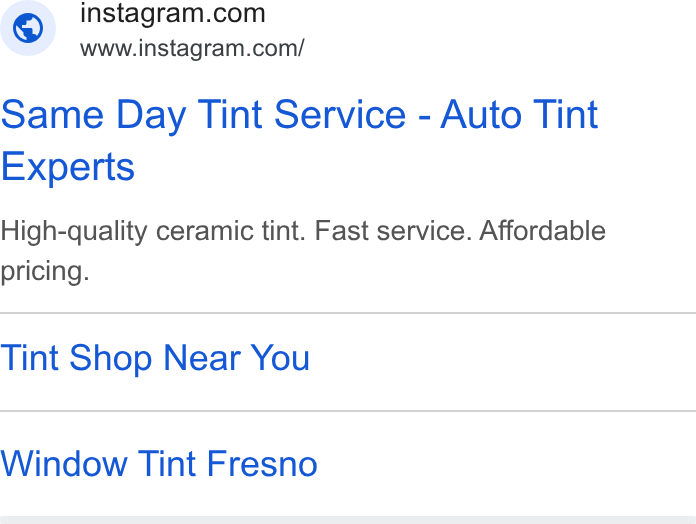The image size is (696, 524).
Task: Open the instagram.com site name
Action: coord(173,13)
